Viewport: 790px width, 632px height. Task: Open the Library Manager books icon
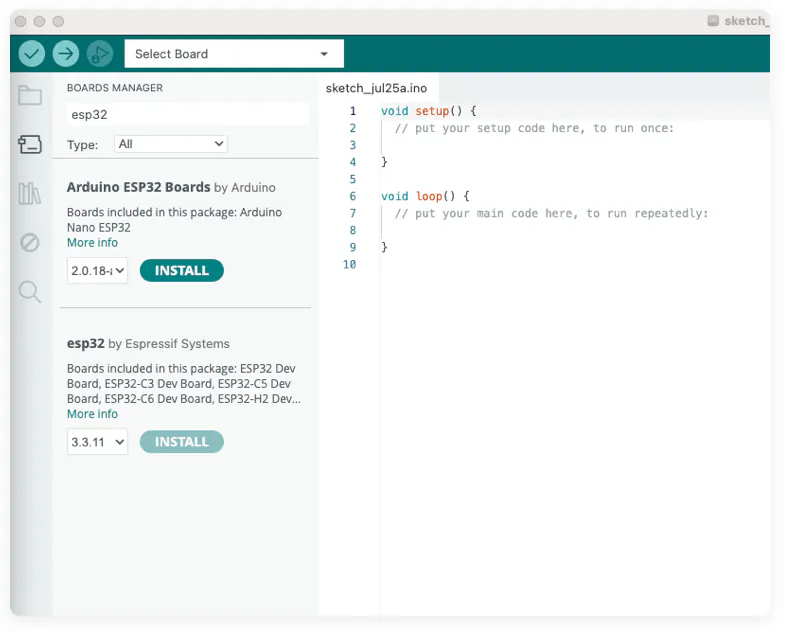pos(30,194)
